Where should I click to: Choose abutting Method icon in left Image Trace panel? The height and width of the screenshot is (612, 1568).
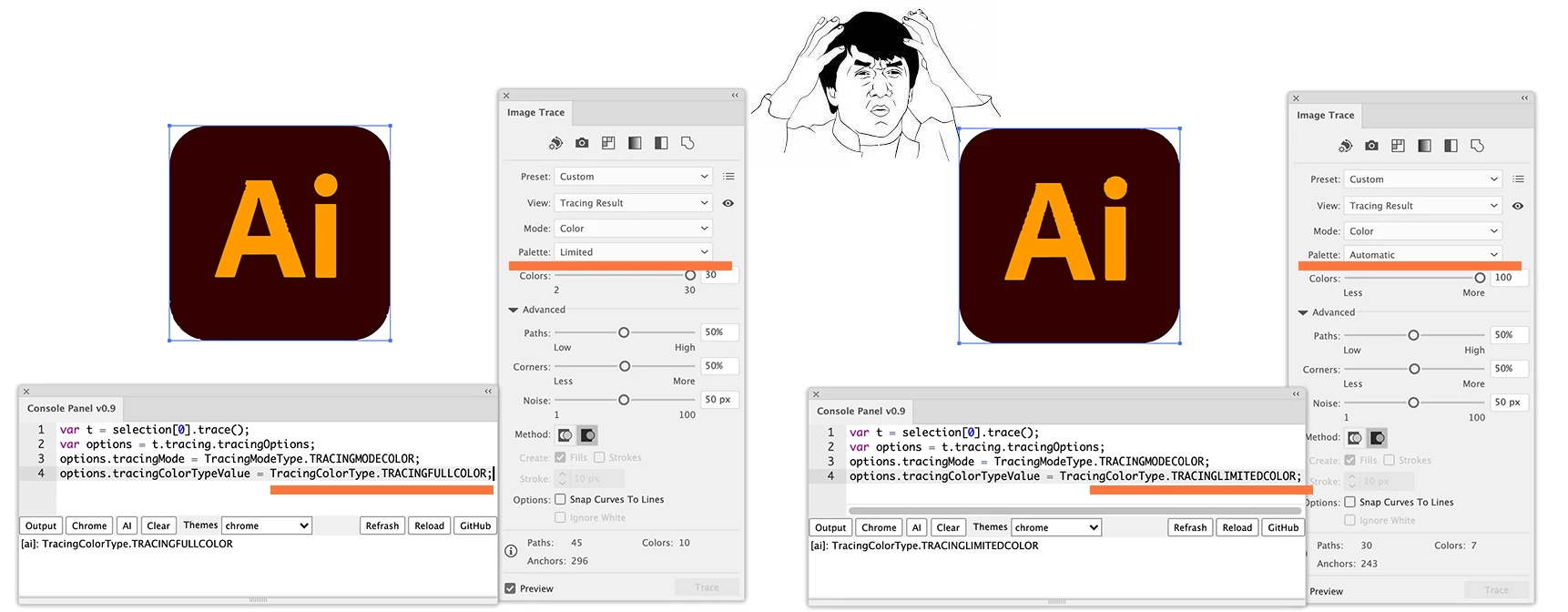point(565,435)
